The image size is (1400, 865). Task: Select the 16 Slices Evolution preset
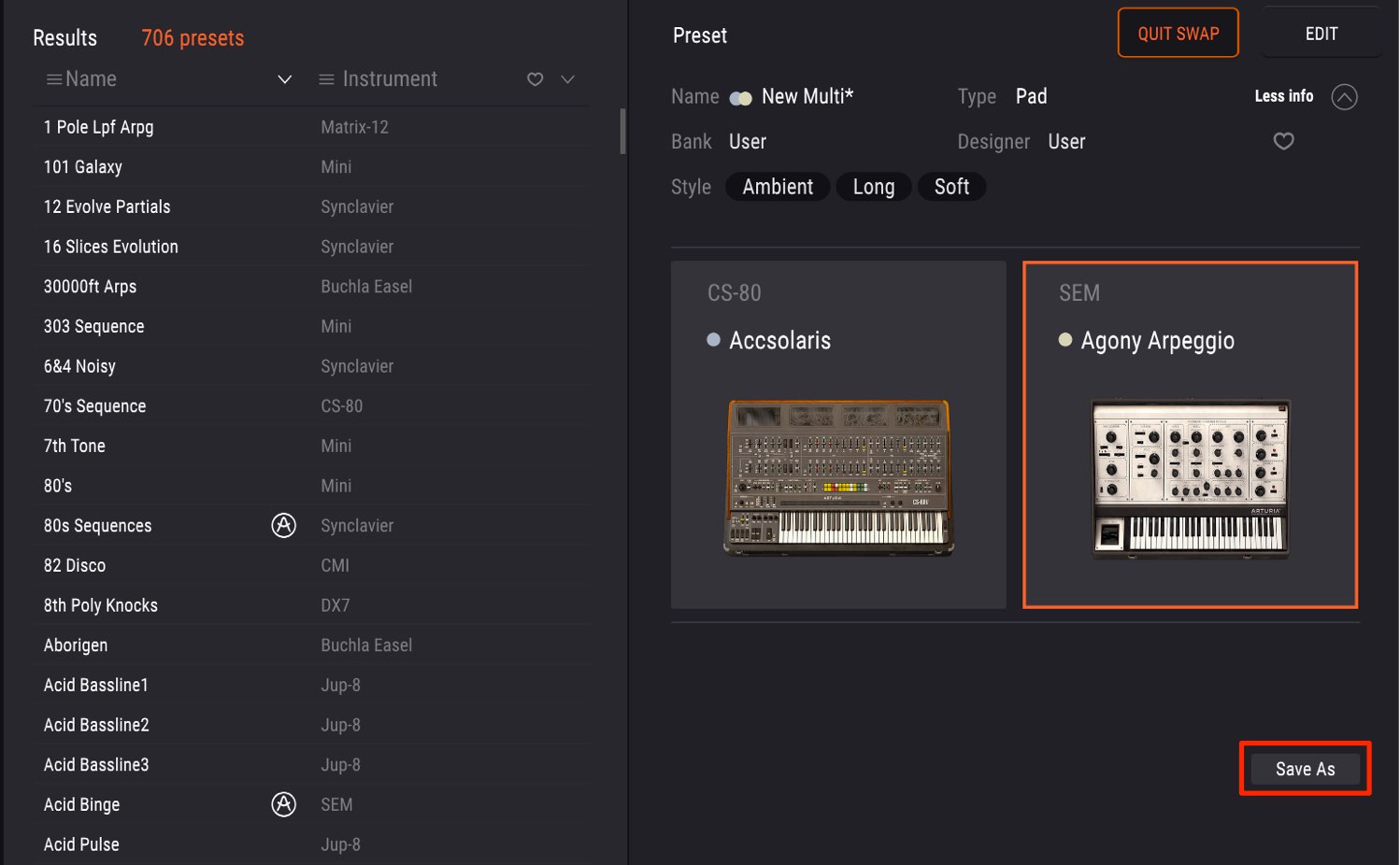click(x=311, y=247)
